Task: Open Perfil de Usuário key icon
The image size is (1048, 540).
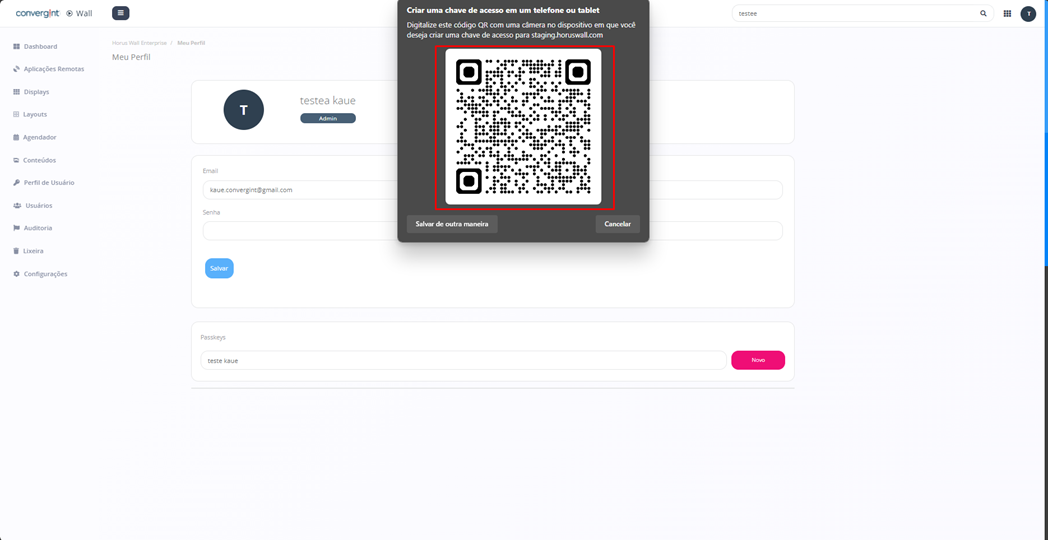Action: [17, 182]
